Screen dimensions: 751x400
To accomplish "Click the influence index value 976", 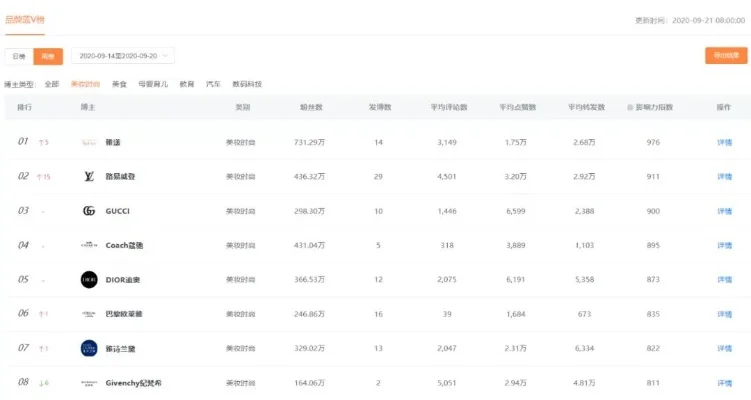I will 653,142.
